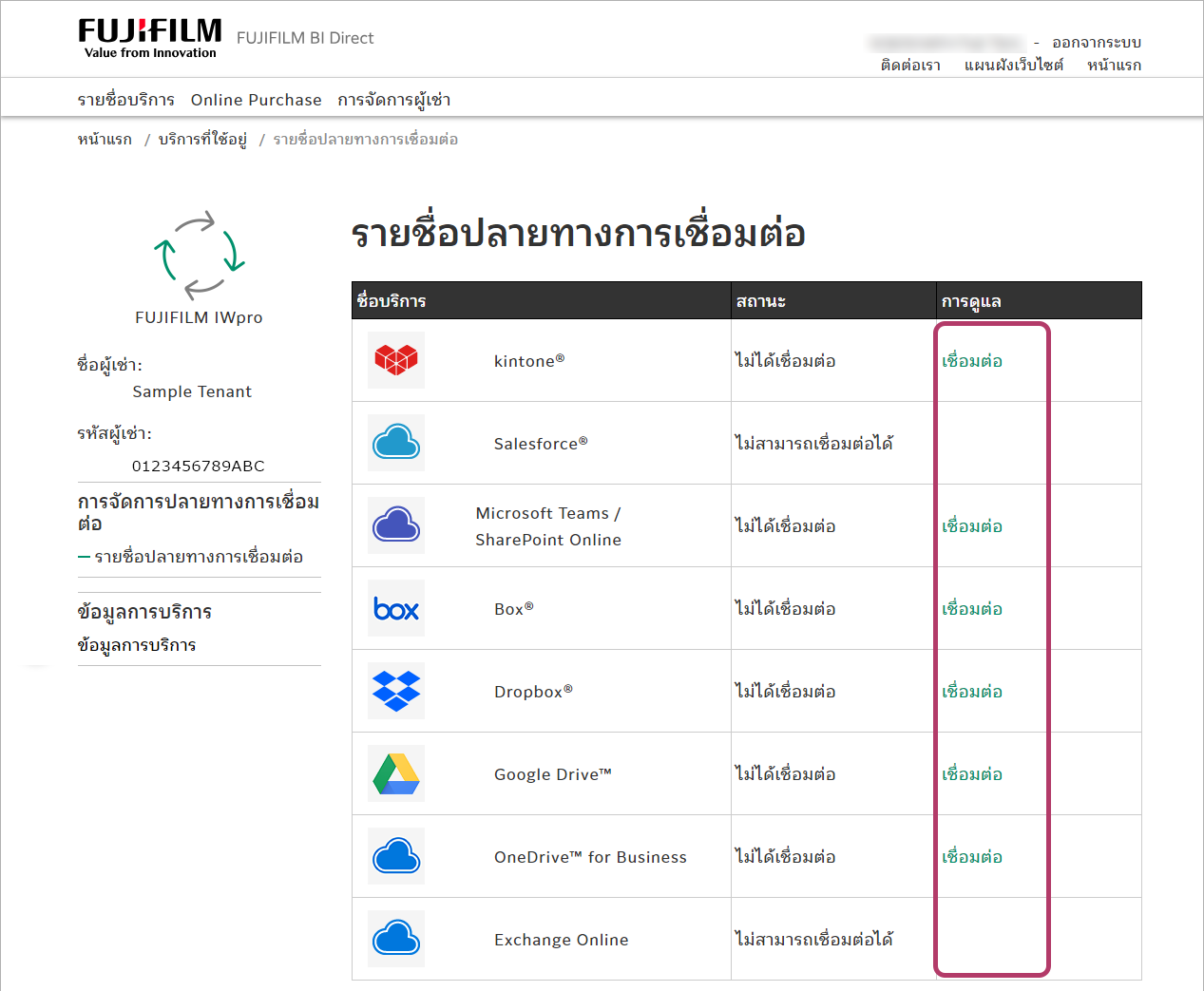Image resolution: width=1204 pixels, height=991 pixels.
Task: Click บริการที่ใช้อยู่ in the breadcrumb
Action: tap(202, 140)
